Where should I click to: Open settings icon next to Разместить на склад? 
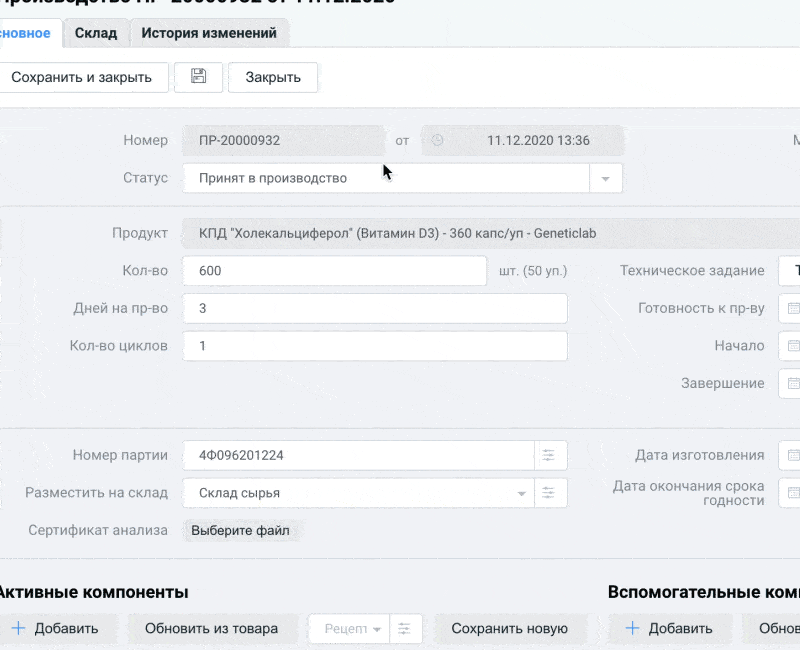pyautogui.click(x=548, y=493)
